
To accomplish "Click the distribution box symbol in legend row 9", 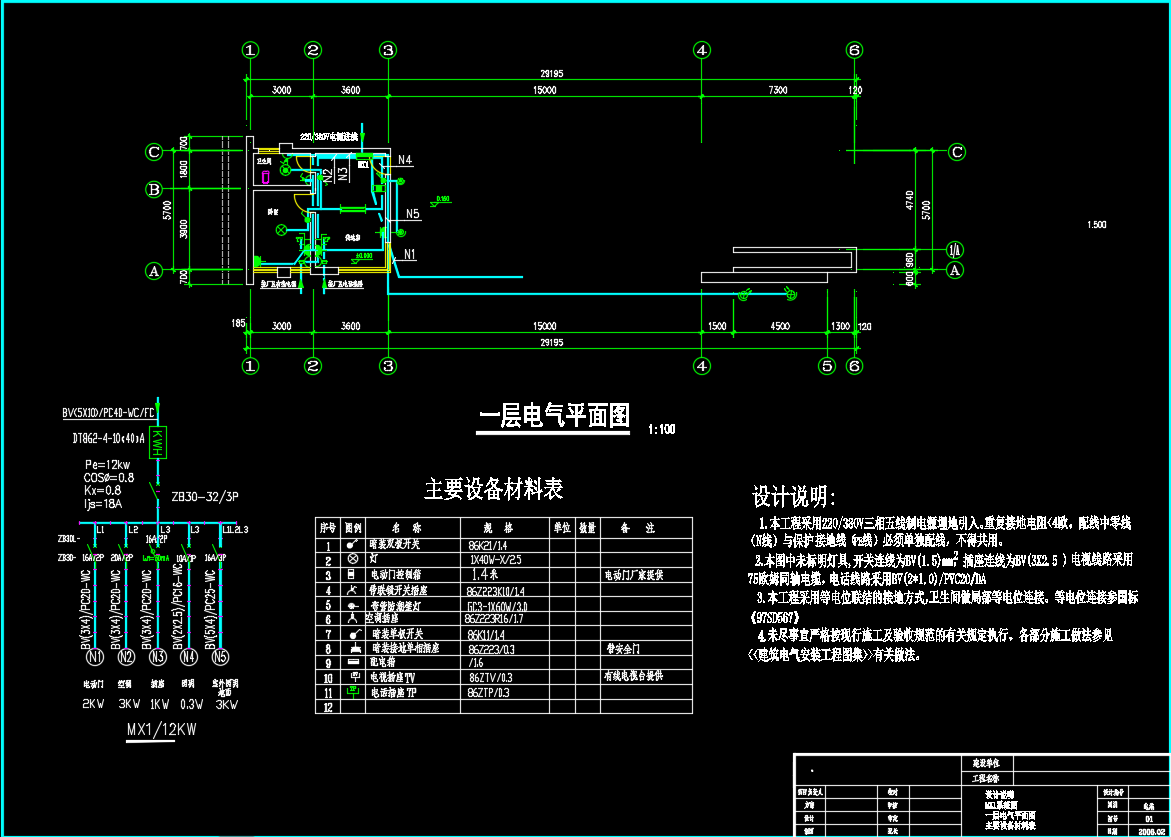I will tap(353, 662).
